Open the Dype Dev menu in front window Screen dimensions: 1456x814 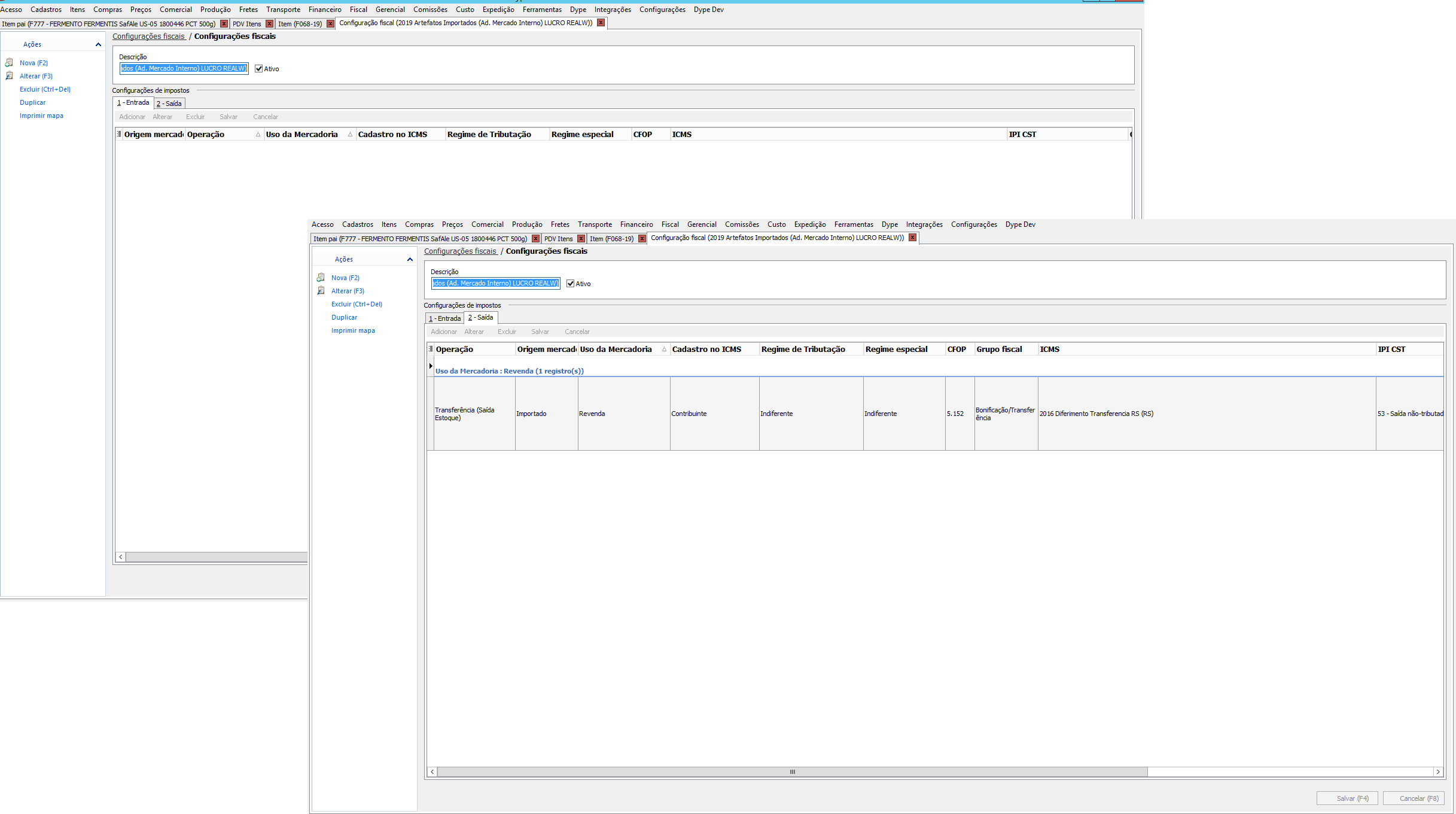click(x=1021, y=224)
